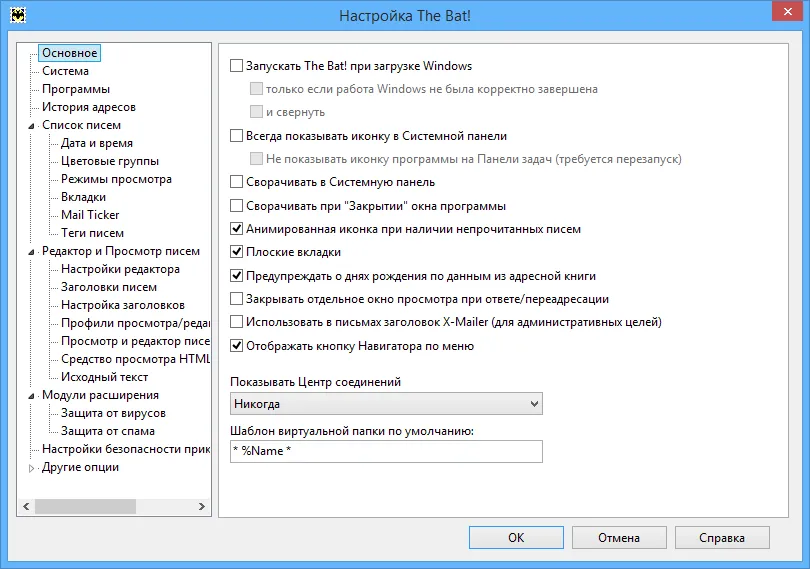Select 'Mail Ticker' in the tree

(x=90, y=215)
